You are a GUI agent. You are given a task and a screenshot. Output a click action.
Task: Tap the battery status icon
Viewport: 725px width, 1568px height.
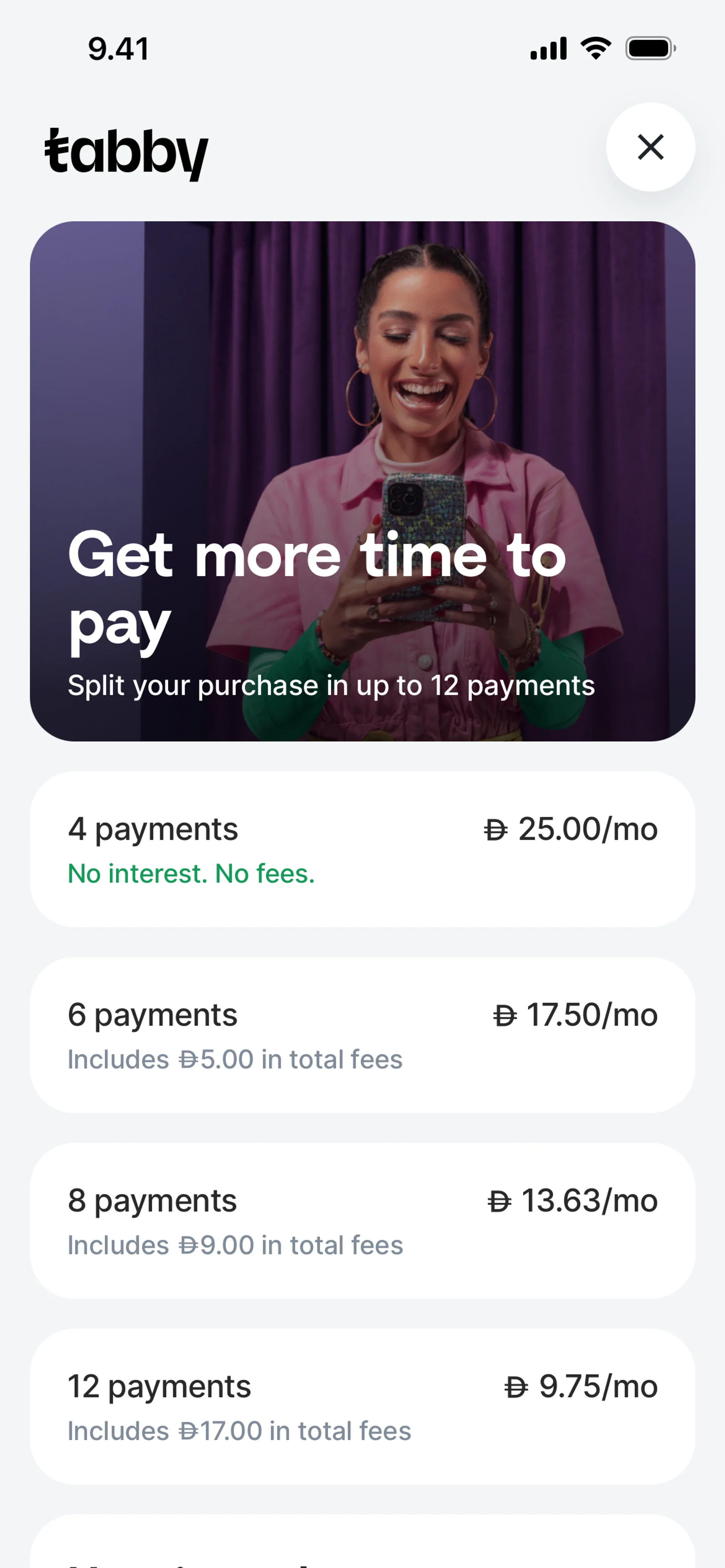[650, 49]
